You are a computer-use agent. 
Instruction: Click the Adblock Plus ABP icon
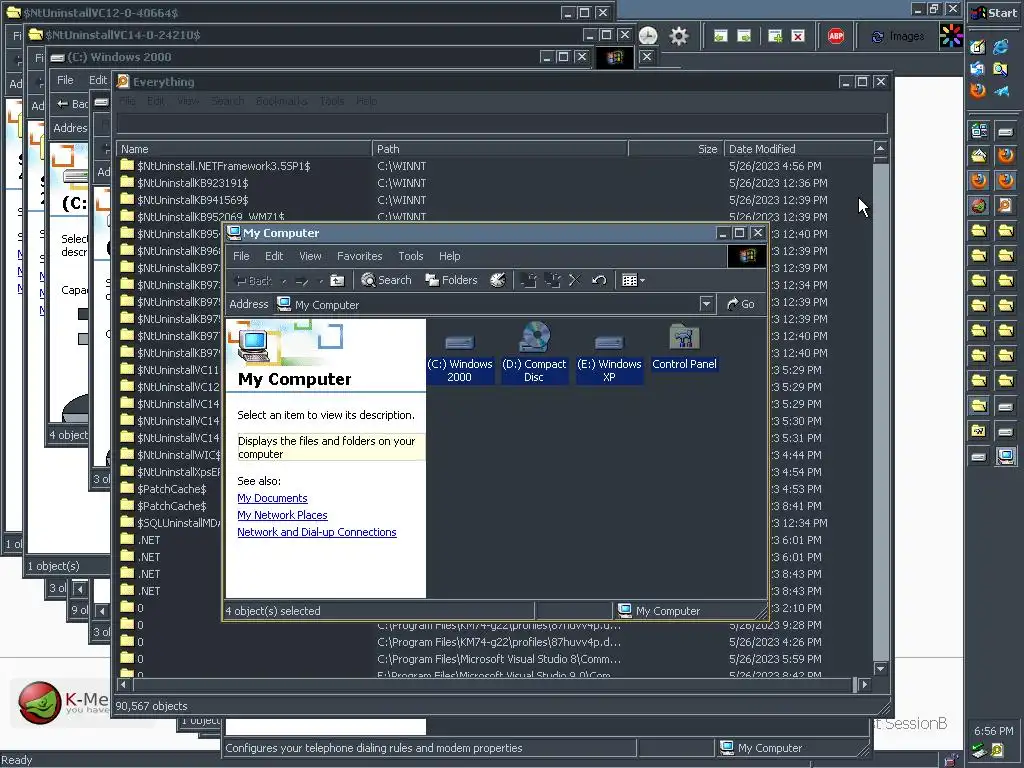click(835, 36)
